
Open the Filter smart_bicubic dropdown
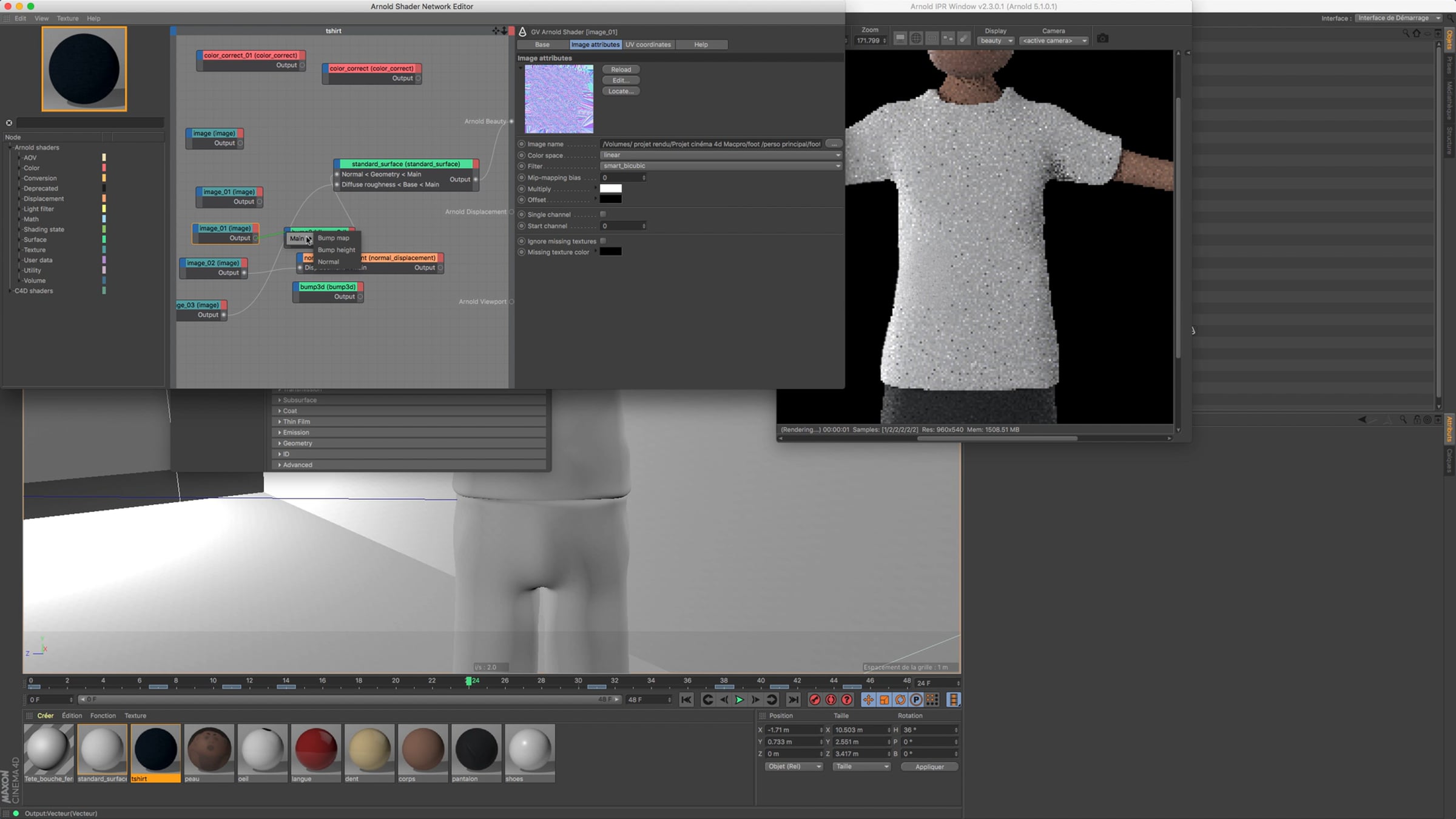[x=721, y=166]
